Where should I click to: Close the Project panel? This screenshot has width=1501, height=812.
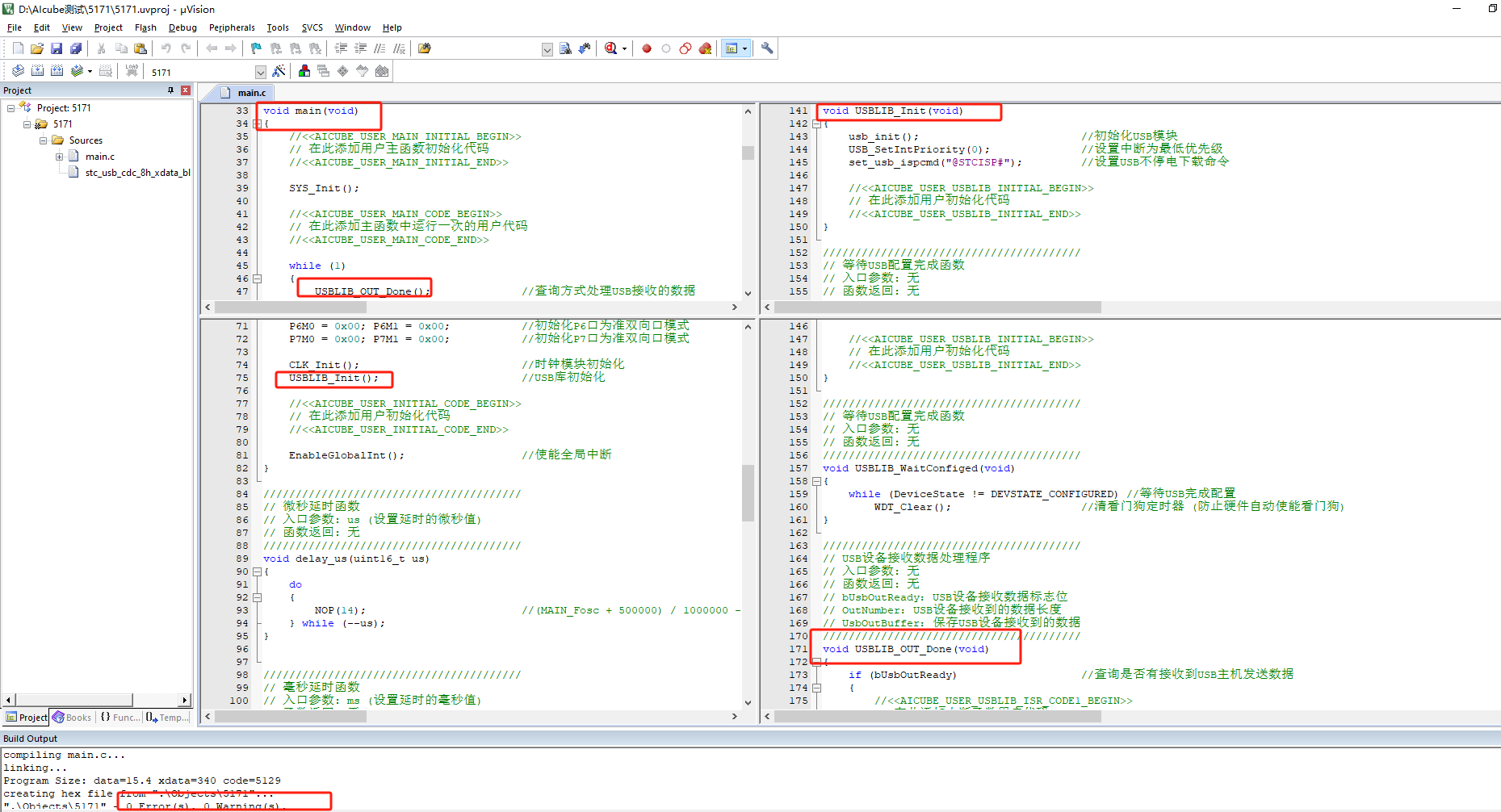click(x=186, y=90)
